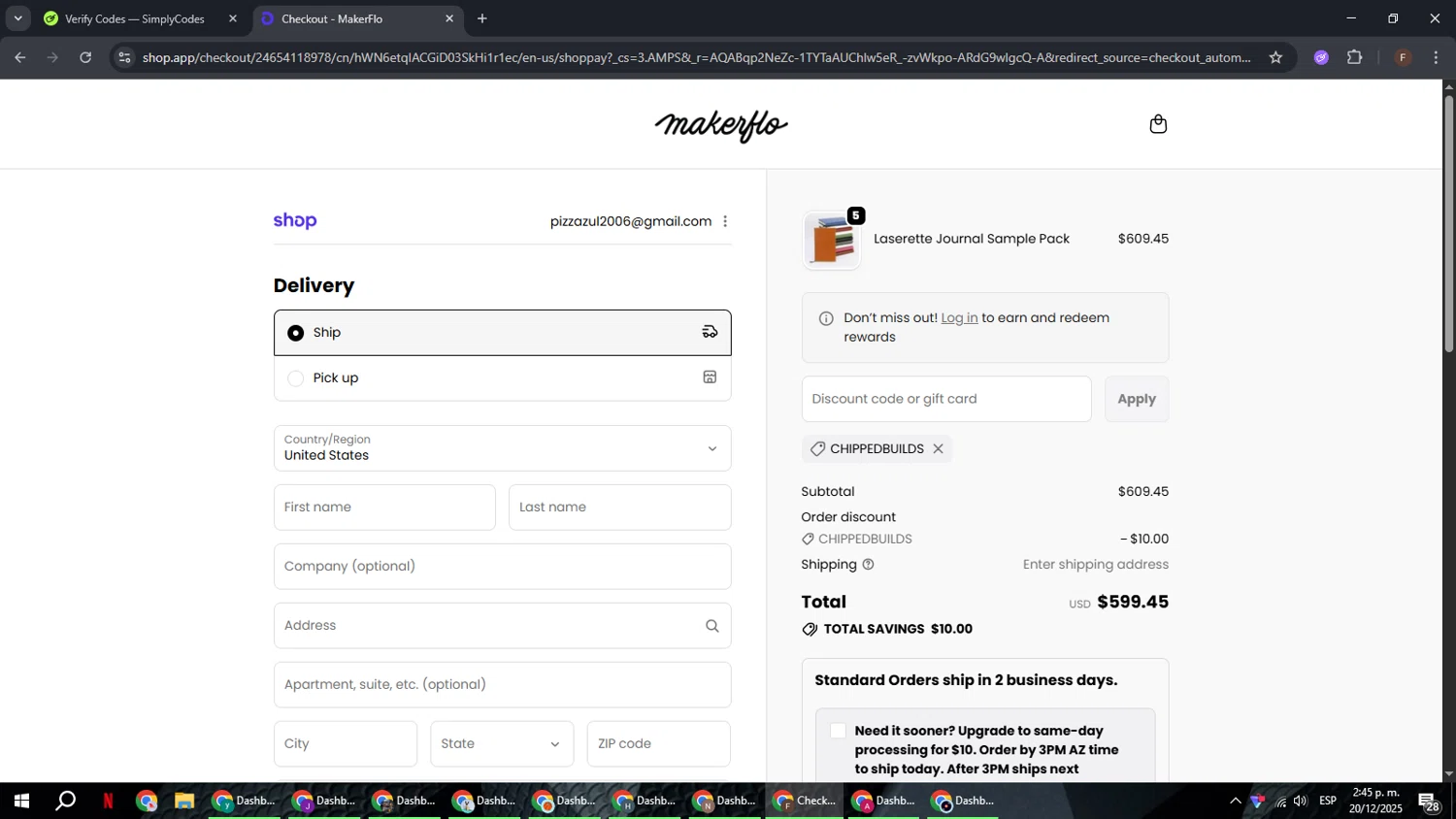Click the Laserette Journal Sample Pack title
1456x819 pixels.
[x=972, y=239]
